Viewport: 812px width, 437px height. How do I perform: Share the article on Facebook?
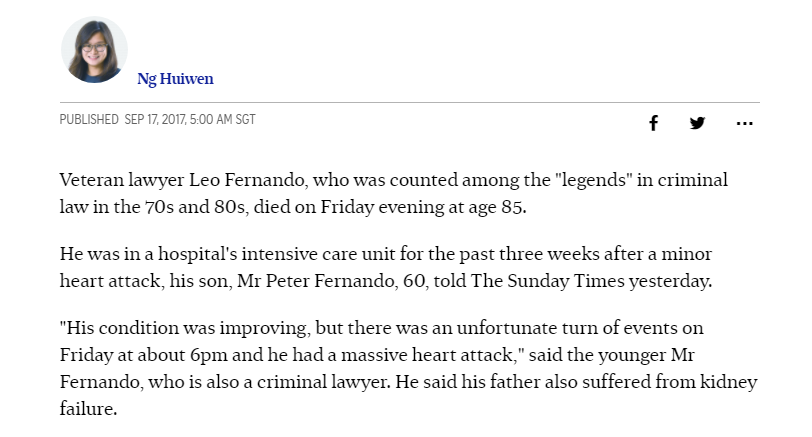(x=654, y=123)
